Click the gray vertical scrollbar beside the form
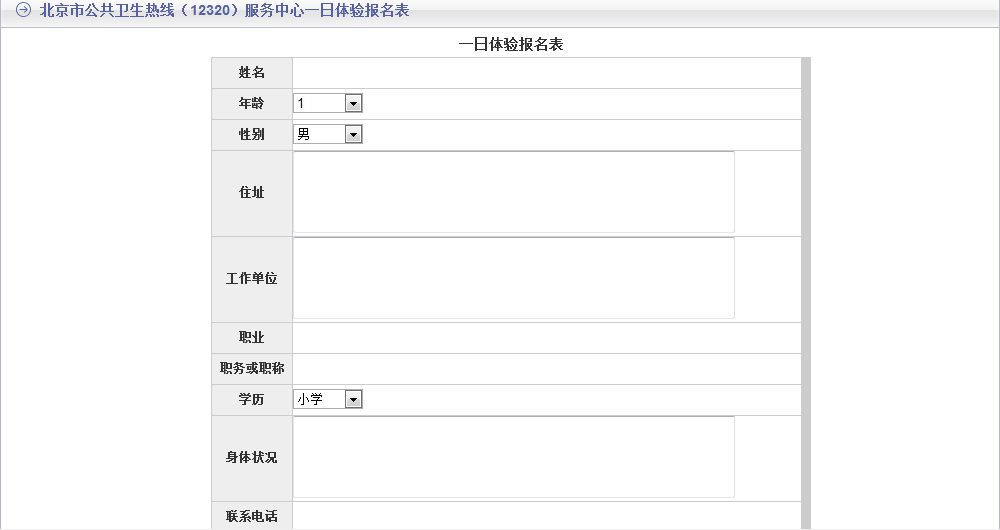The width and height of the screenshot is (1000, 530). click(x=806, y=293)
